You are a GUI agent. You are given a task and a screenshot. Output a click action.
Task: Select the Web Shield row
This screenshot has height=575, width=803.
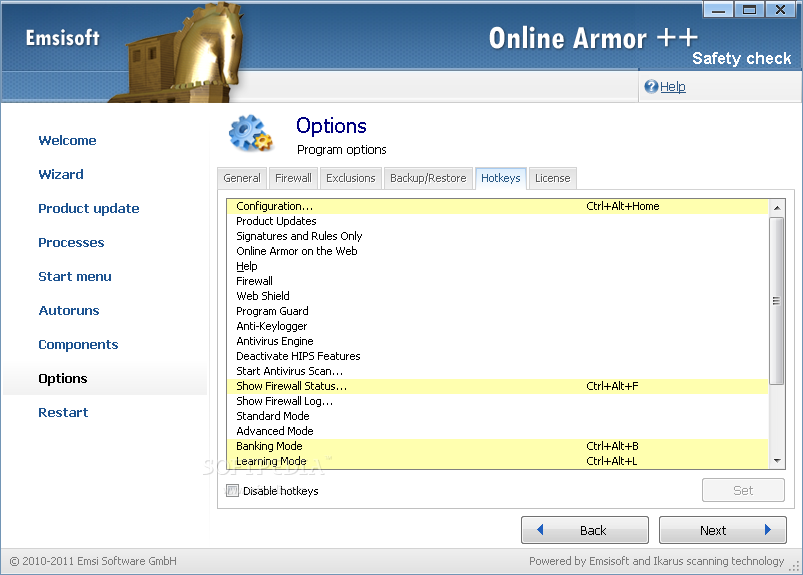tap(497, 296)
